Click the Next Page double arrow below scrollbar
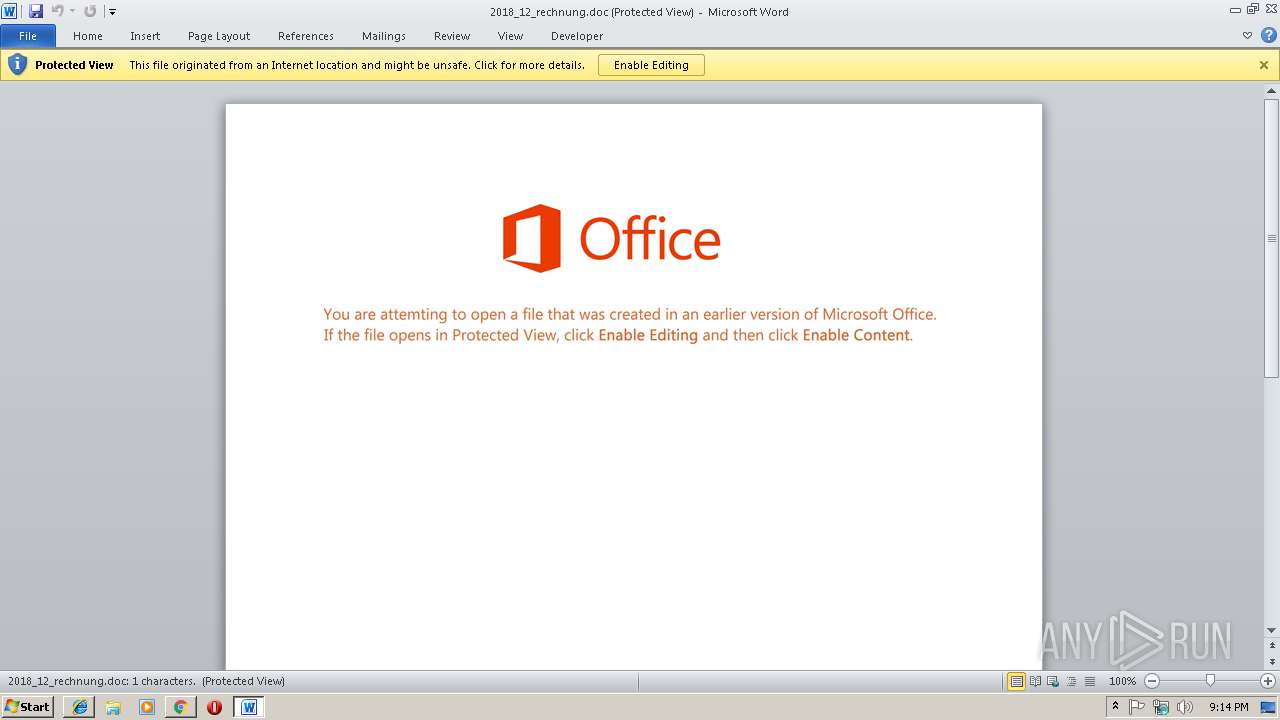This screenshot has width=1280, height=720. 1272,663
